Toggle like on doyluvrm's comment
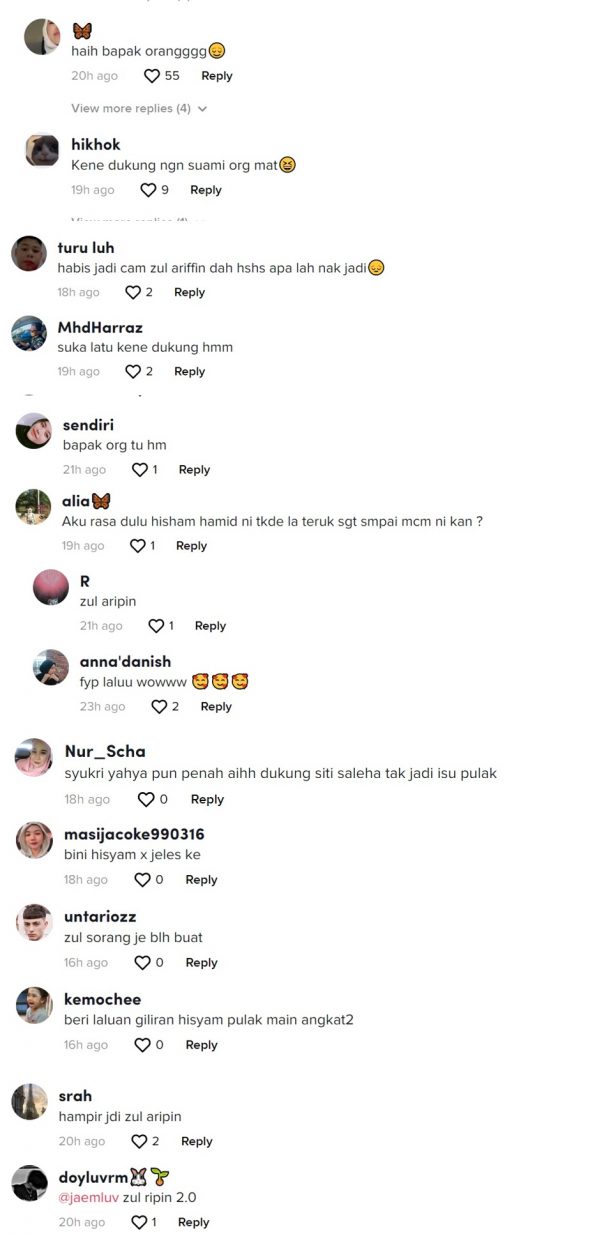 138,1222
